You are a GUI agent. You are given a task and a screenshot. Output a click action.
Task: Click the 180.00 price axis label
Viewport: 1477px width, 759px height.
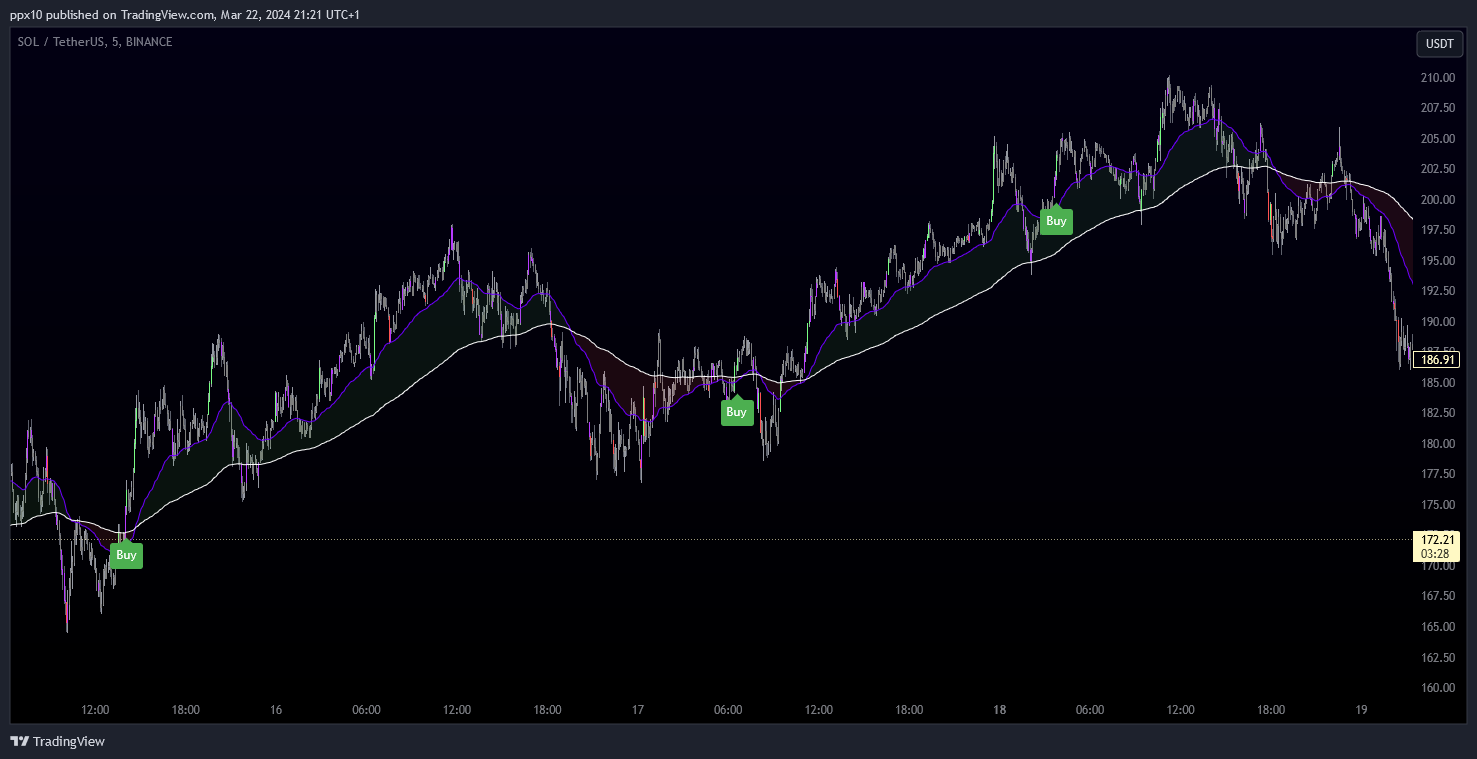pos(1437,444)
